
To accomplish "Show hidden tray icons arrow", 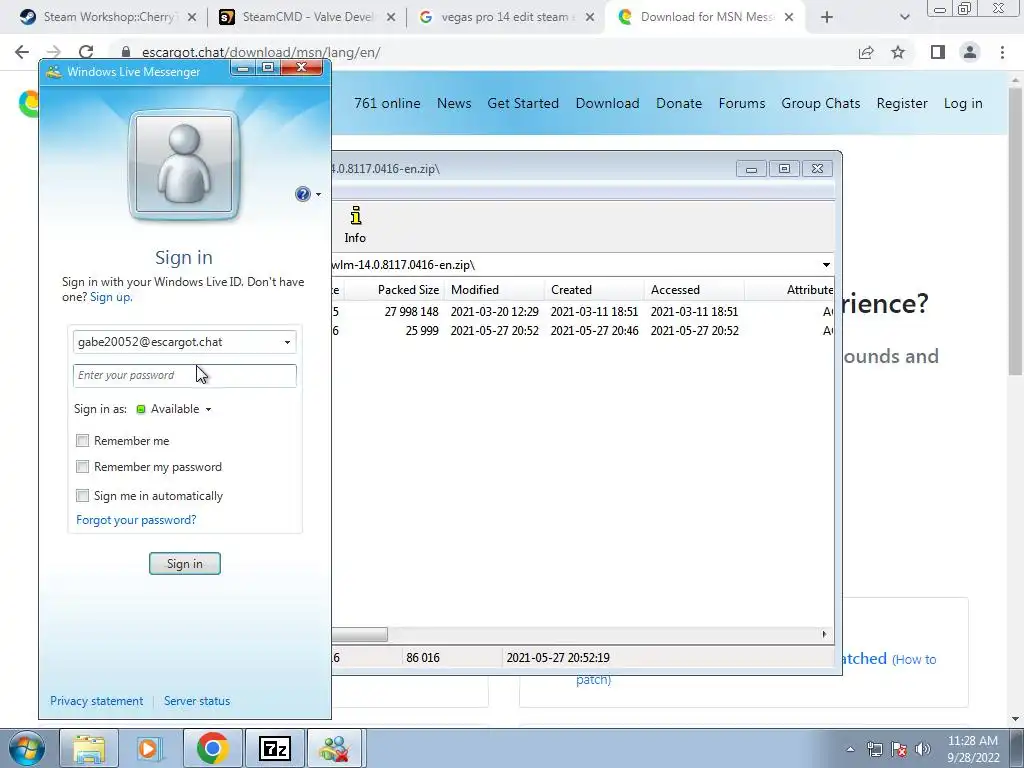I will [x=850, y=749].
